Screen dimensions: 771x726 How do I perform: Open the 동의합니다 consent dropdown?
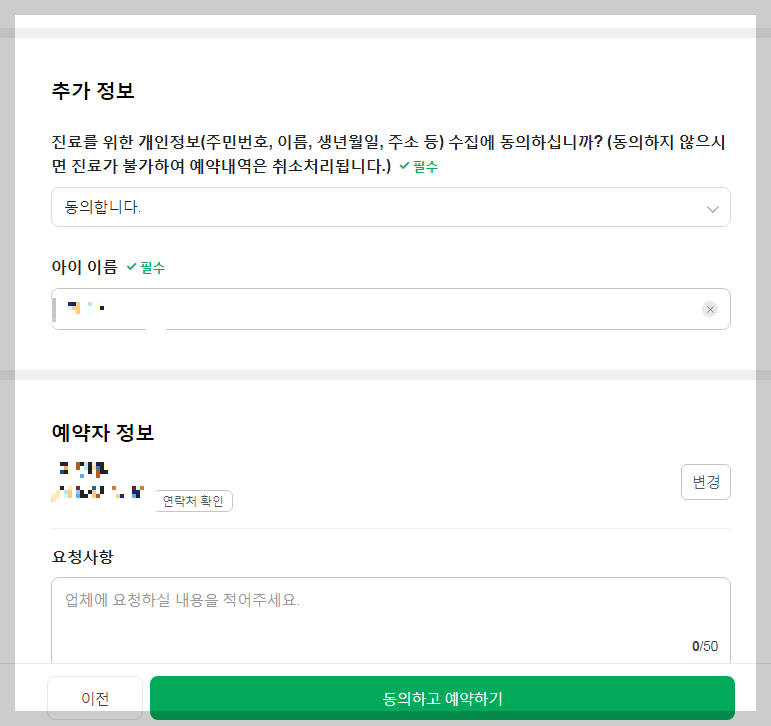click(390, 207)
